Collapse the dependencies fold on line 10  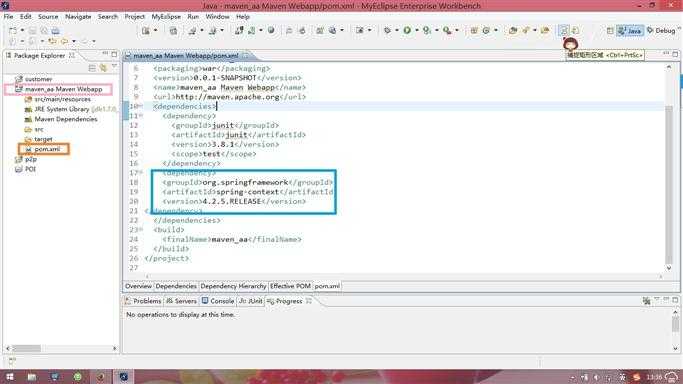(x=141, y=106)
